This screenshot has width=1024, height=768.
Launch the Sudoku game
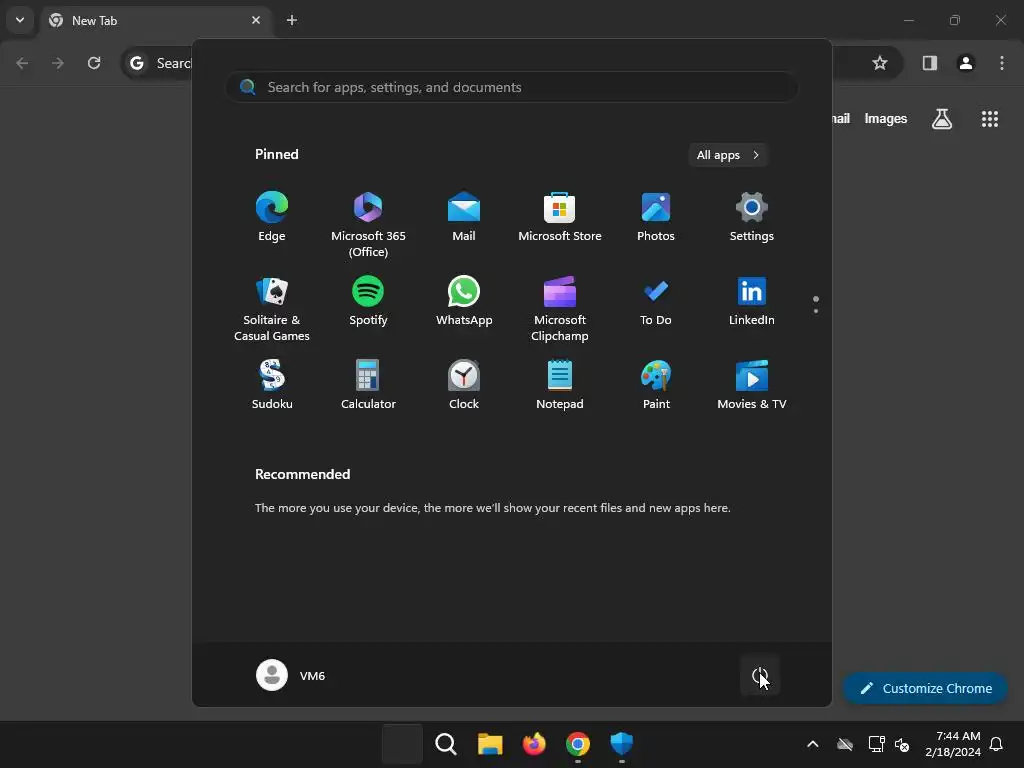tap(272, 385)
